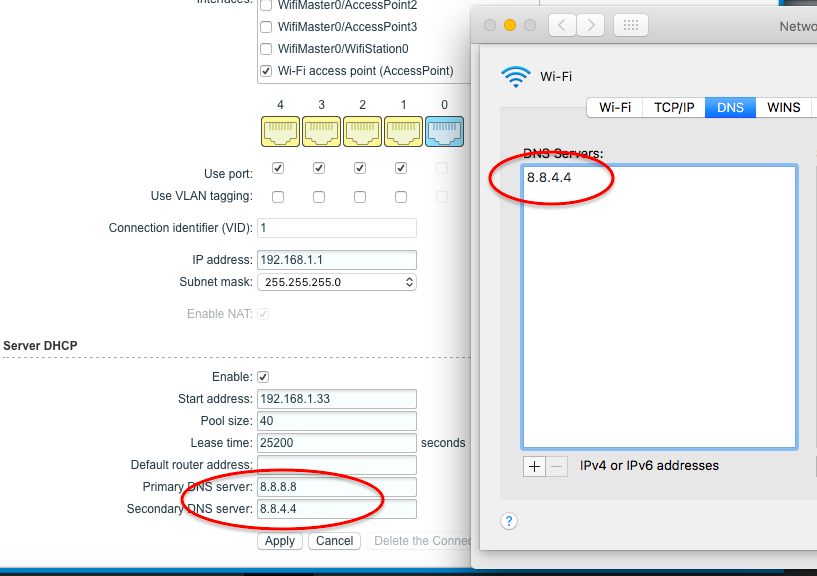Click the Lease time field
Viewport: 817px width, 576px height.
337,443
